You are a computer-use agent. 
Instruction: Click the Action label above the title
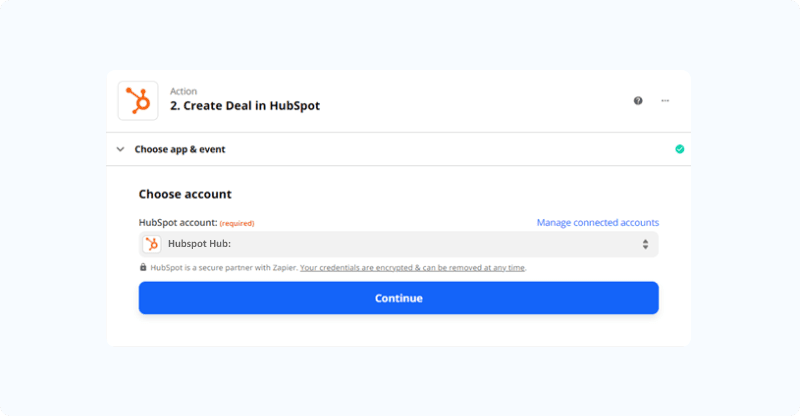point(183,91)
